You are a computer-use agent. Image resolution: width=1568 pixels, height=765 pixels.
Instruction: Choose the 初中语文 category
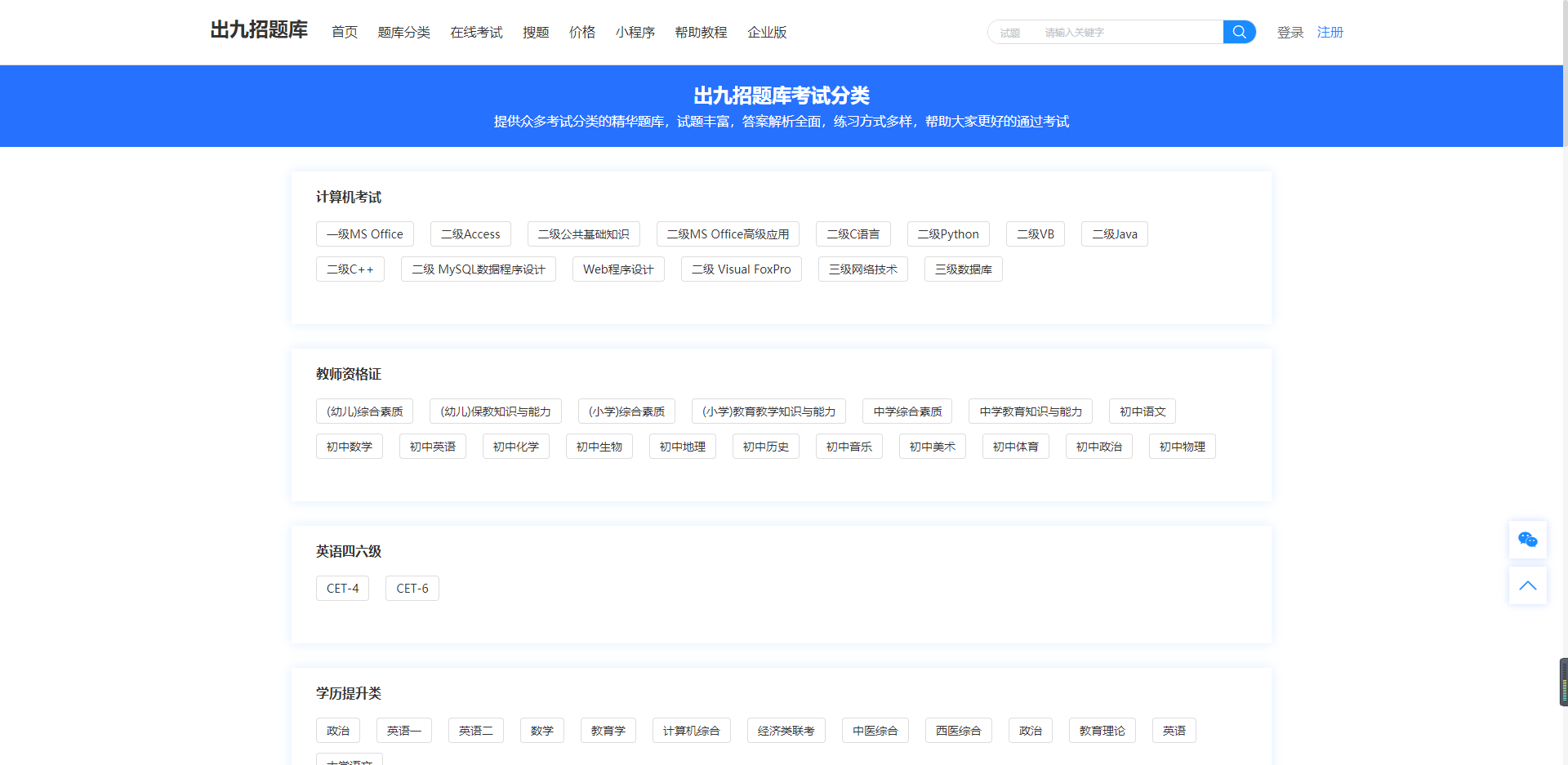1143,411
